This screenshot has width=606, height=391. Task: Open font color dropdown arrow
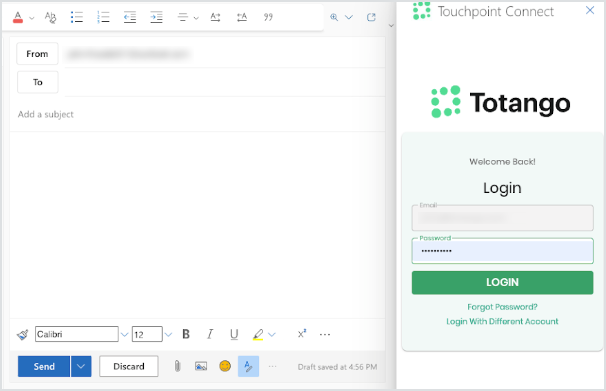(x=32, y=18)
